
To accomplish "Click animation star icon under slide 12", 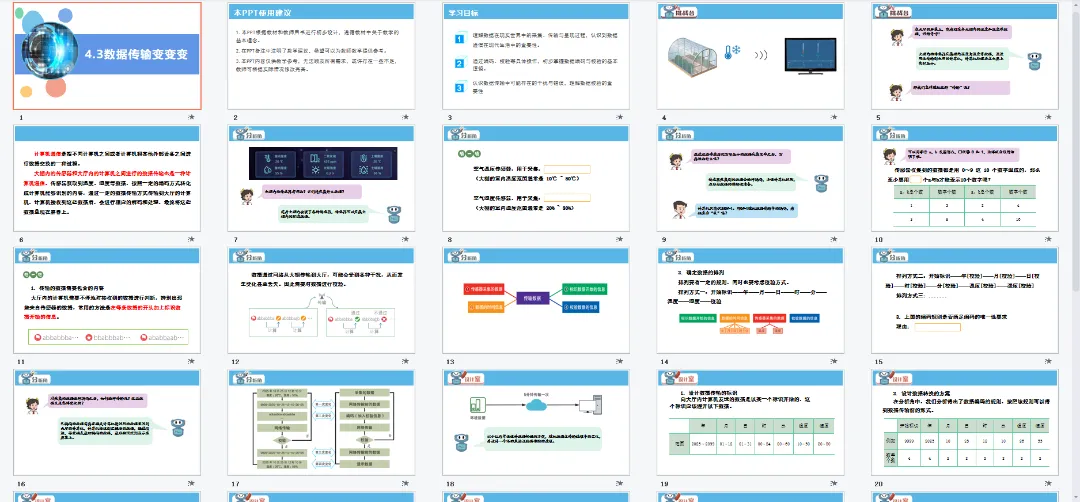I will [x=406, y=362].
